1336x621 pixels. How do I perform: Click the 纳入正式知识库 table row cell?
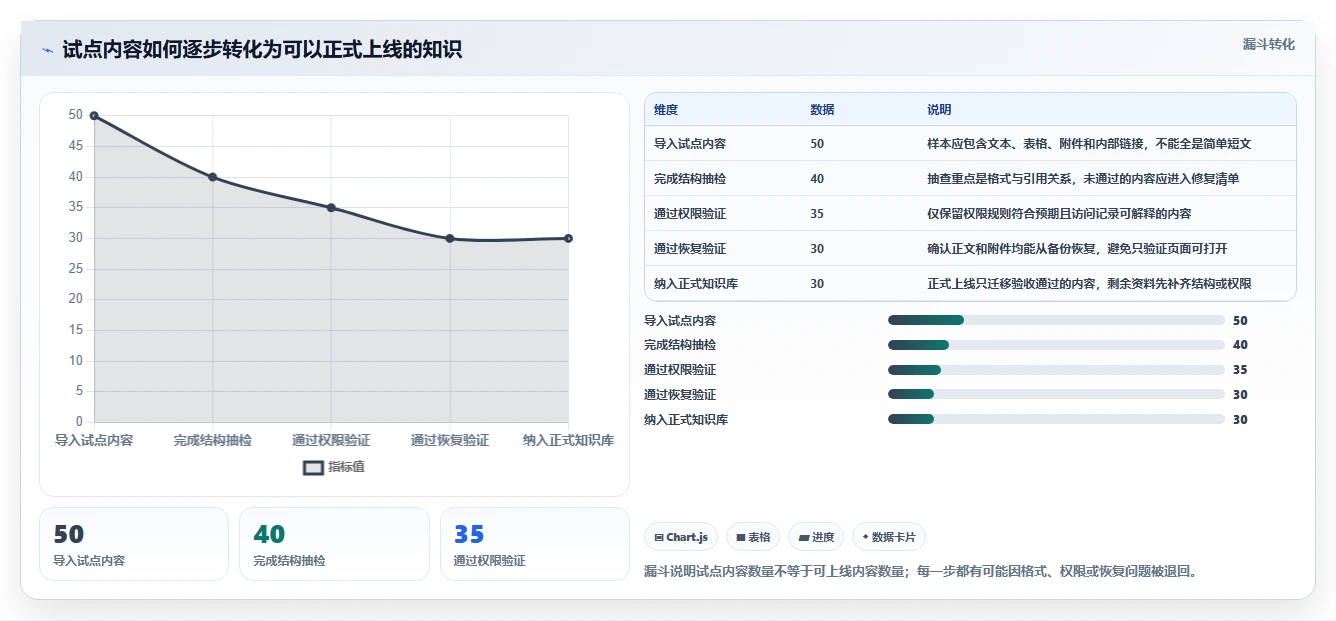pos(696,284)
